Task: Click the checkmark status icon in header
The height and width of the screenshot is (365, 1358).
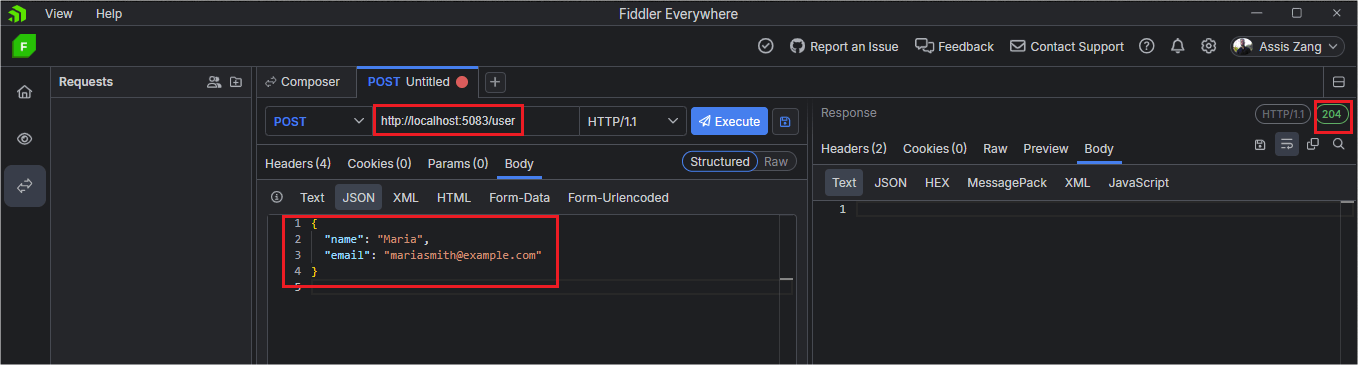Action: tap(766, 46)
